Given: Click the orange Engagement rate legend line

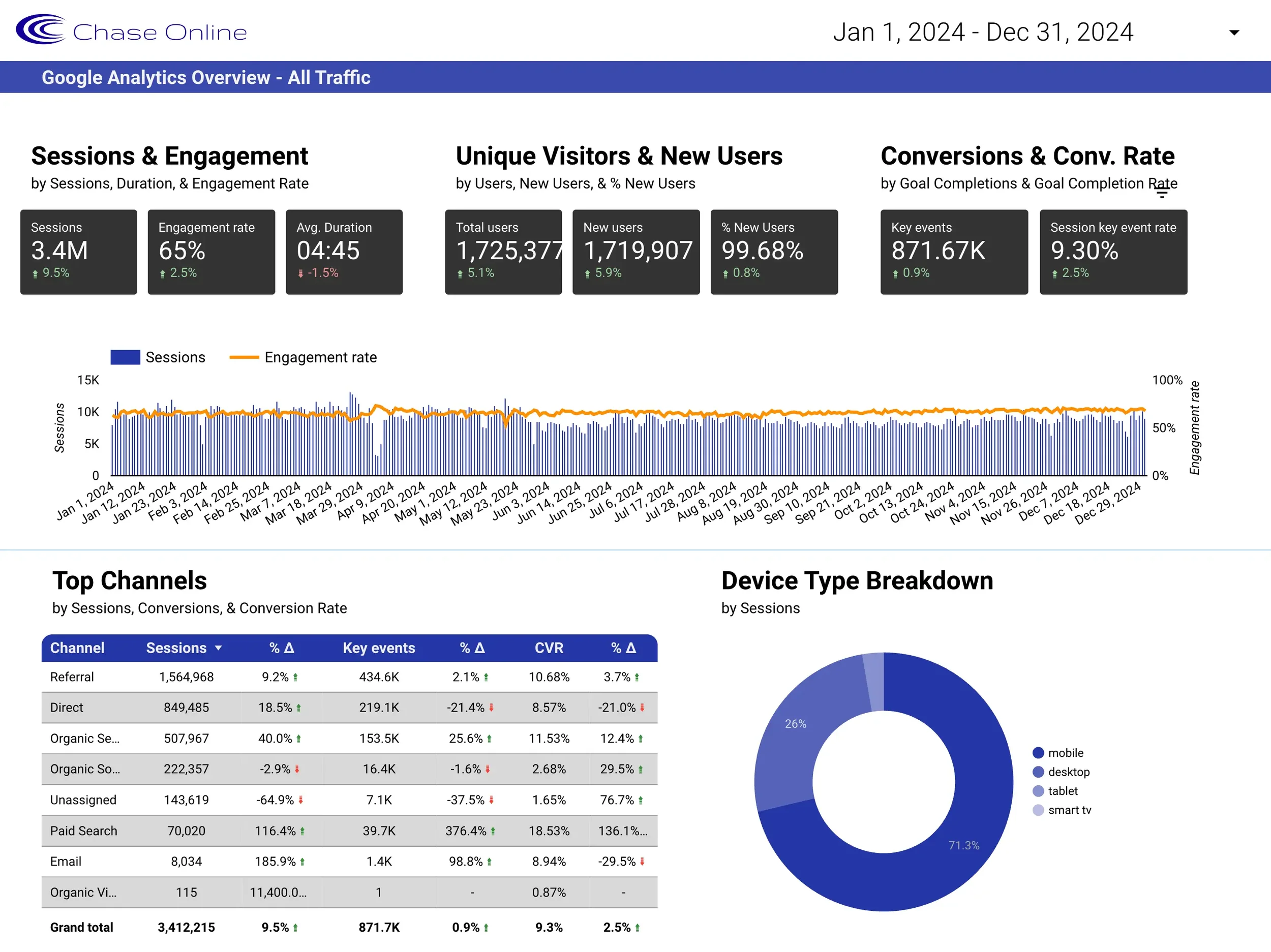Looking at the screenshot, I should coord(244,357).
